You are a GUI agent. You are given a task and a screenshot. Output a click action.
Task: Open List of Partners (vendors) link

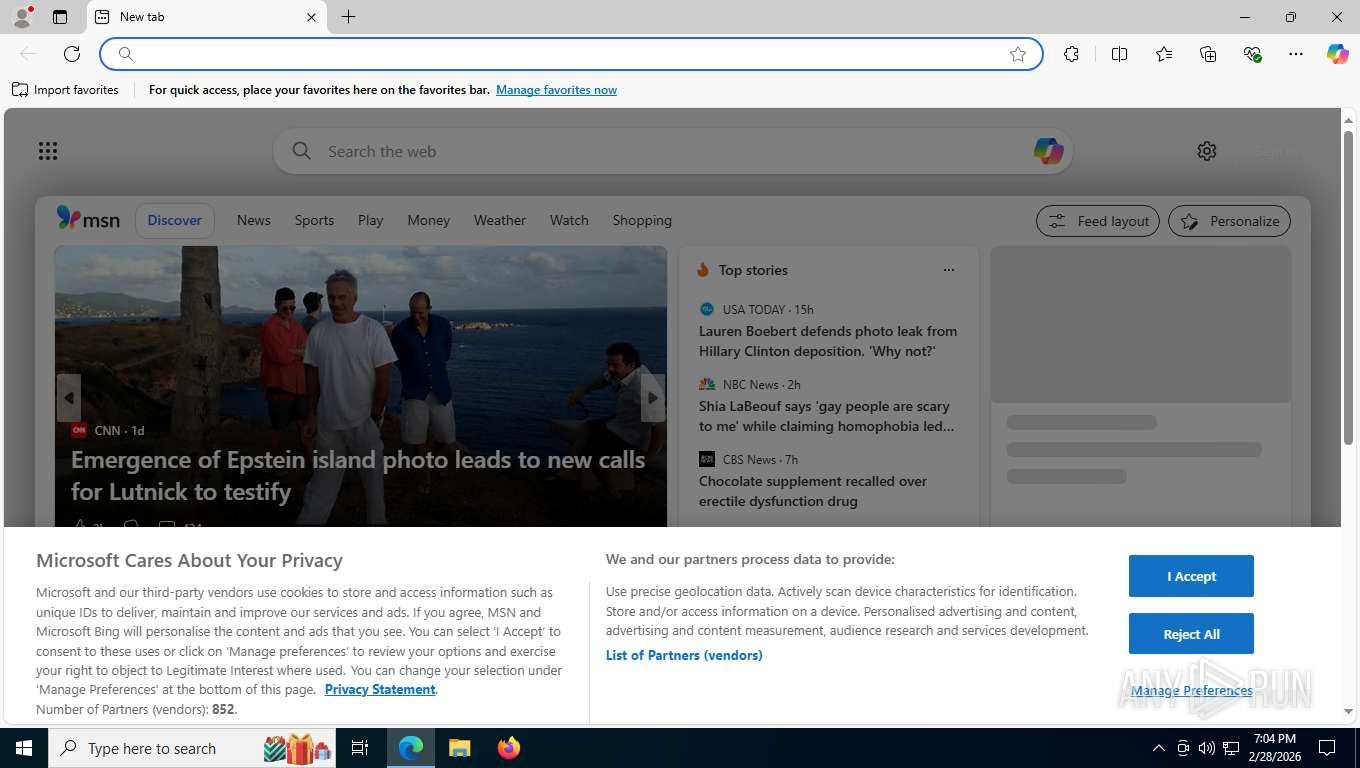tap(684, 655)
